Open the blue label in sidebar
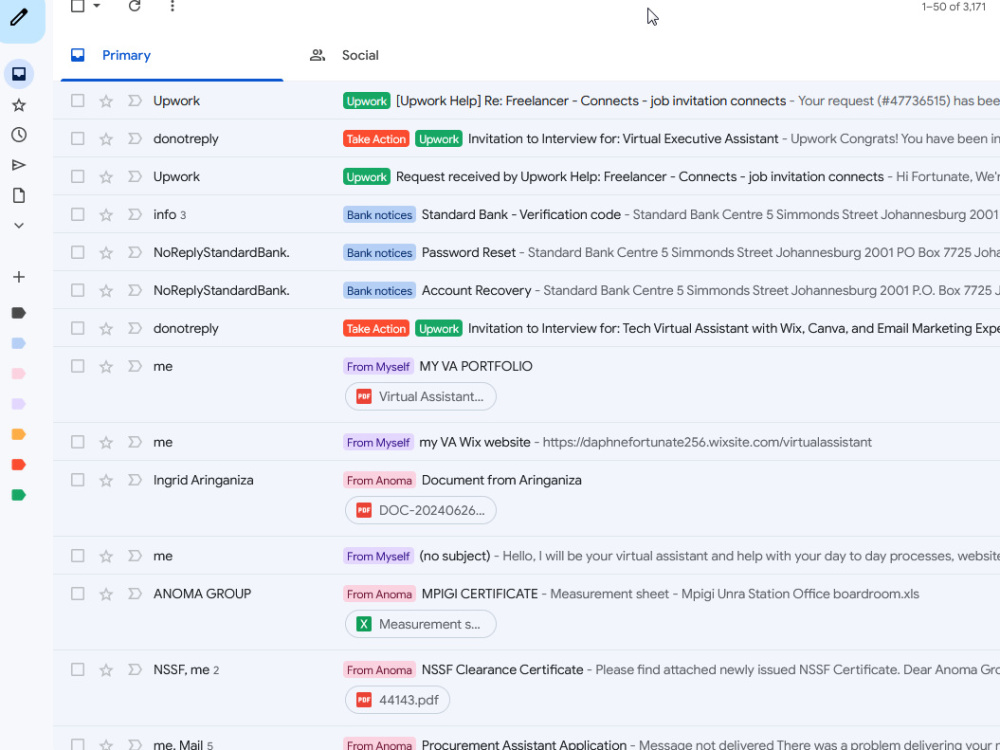1000x750 pixels. (x=18, y=343)
